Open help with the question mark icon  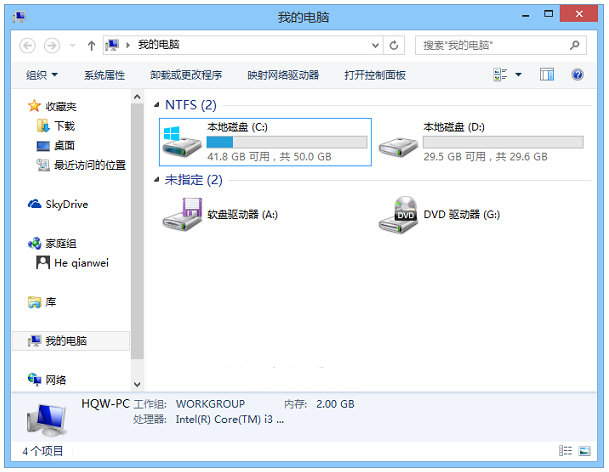click(578, 75)
